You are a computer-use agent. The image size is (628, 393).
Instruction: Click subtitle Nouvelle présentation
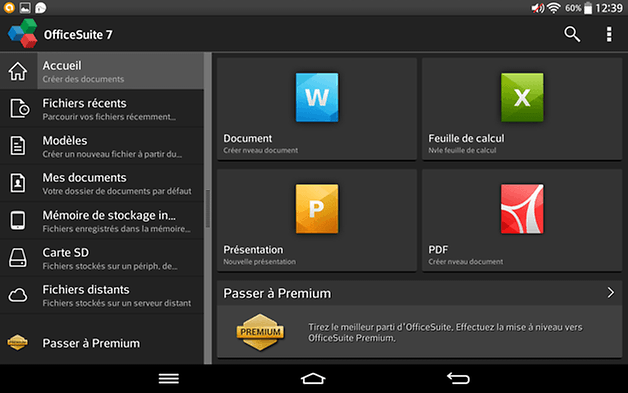pyautogui.click(x=260, y=262)
